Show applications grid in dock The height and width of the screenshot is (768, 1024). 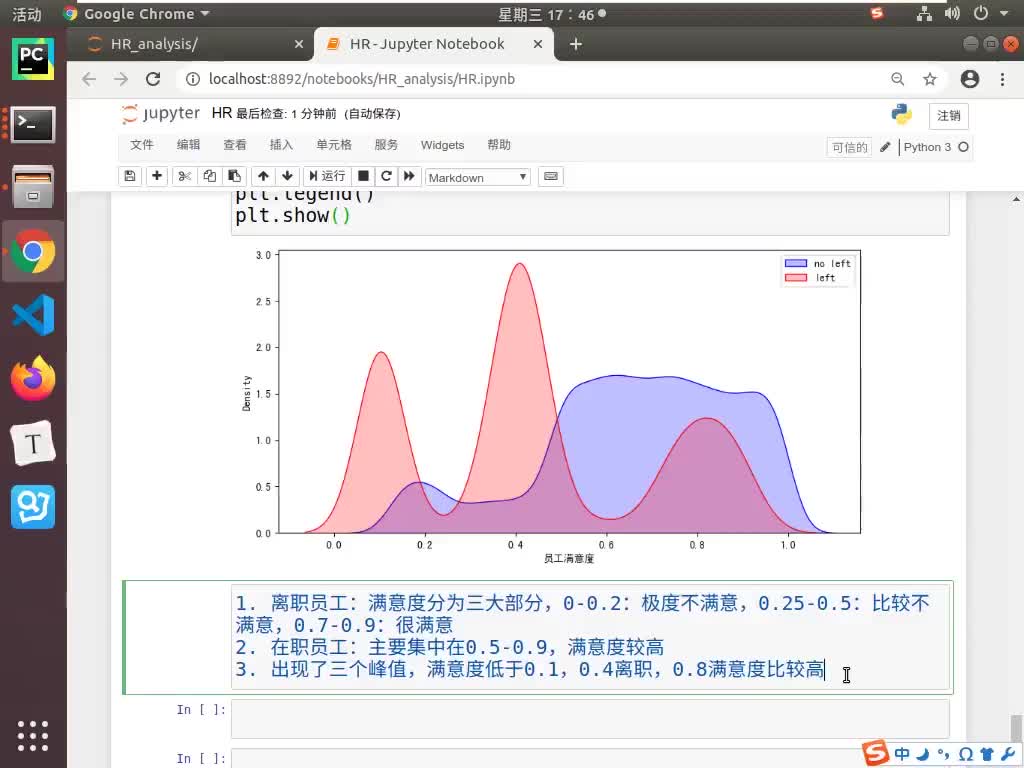(x=33, y=736)
